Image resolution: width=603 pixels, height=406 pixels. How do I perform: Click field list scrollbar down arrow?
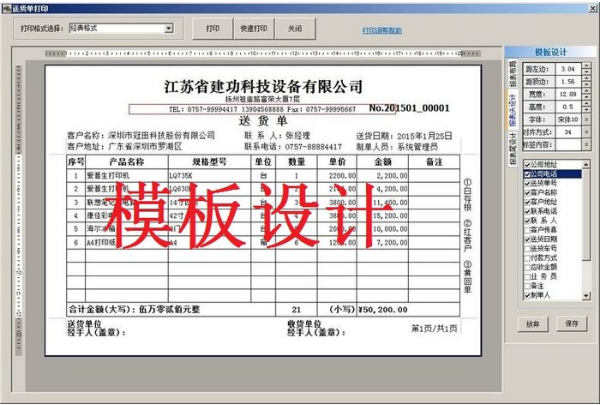pyautogui.click(x=586, y=296)
